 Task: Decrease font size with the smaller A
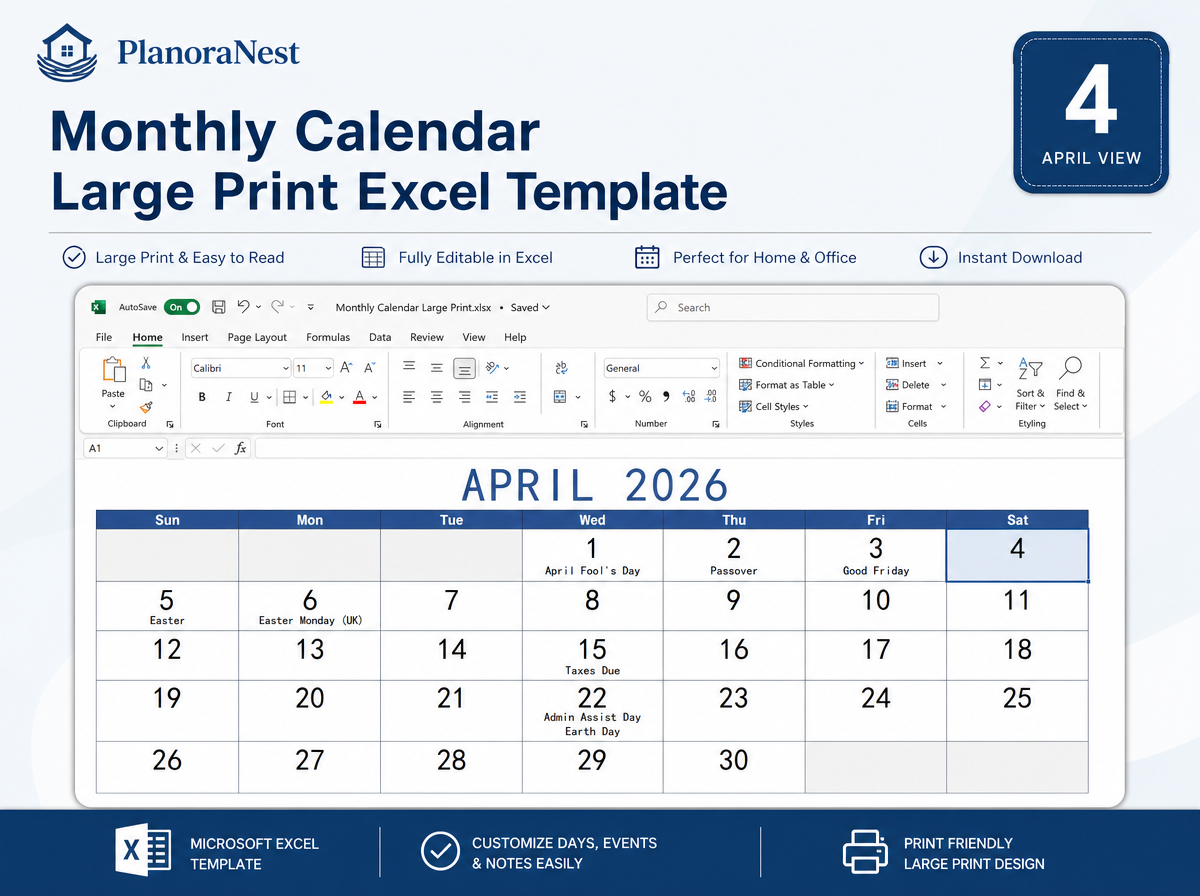pyautogui.click(x=369, y=368)
